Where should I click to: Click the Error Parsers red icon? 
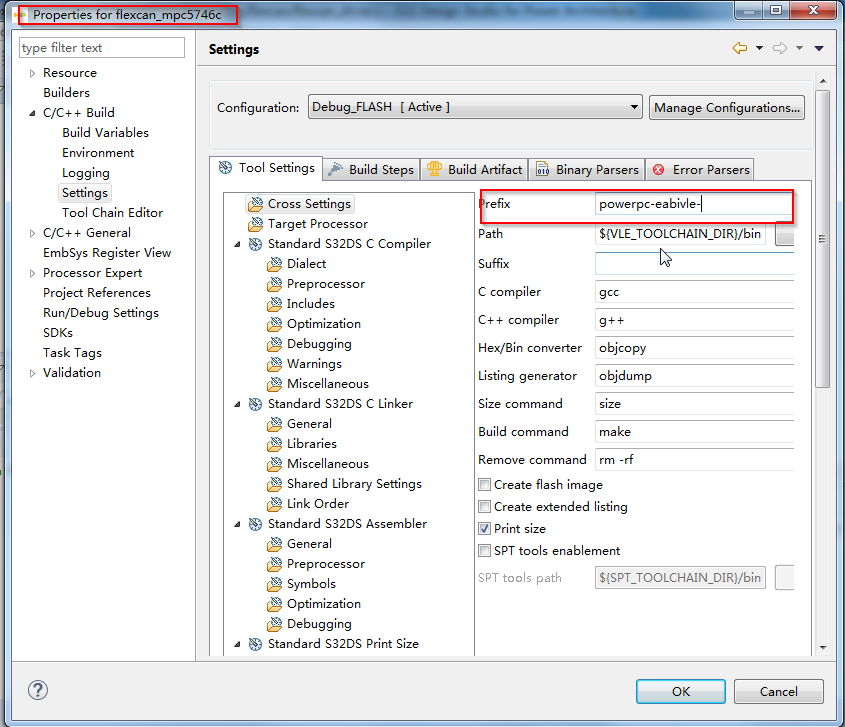click(659, 170)
